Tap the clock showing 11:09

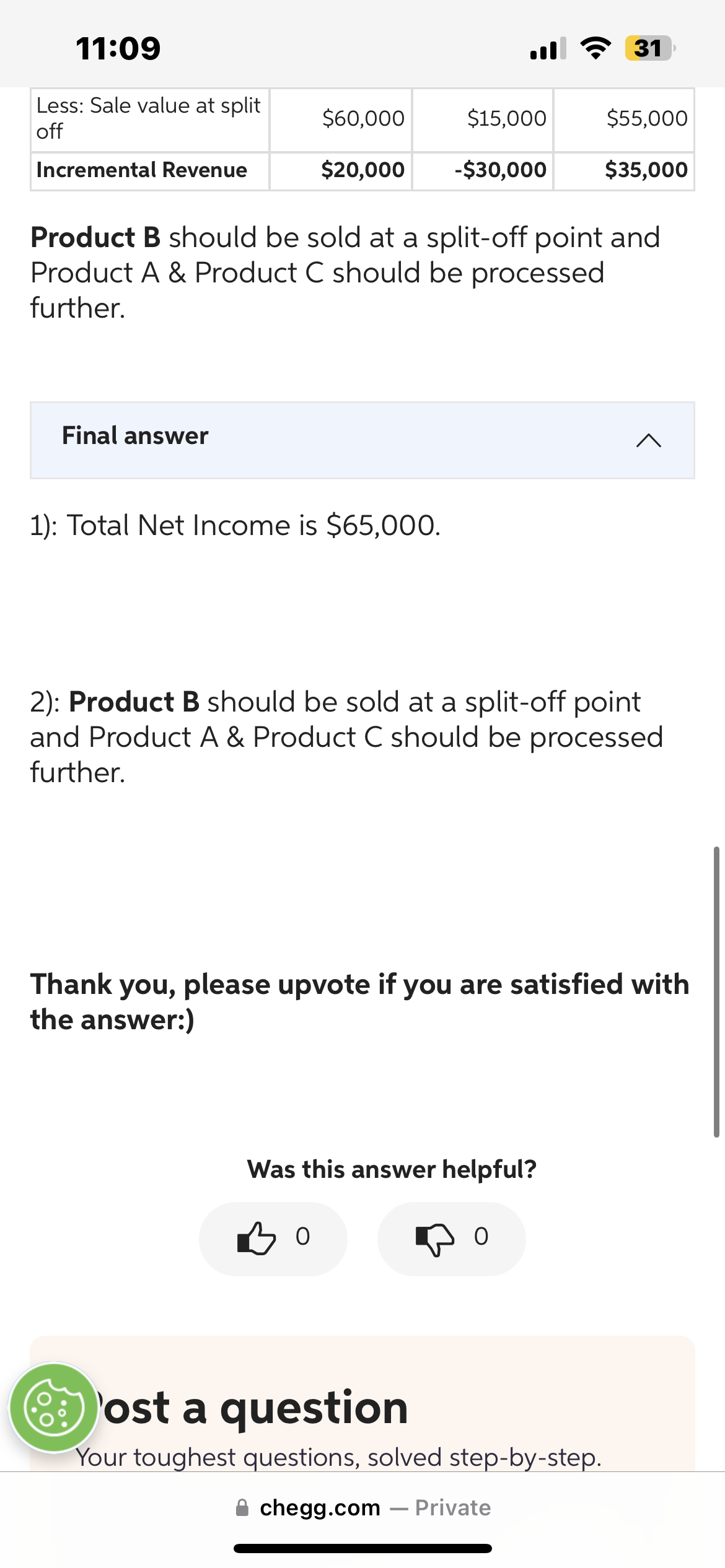click(x=118, y=48)
